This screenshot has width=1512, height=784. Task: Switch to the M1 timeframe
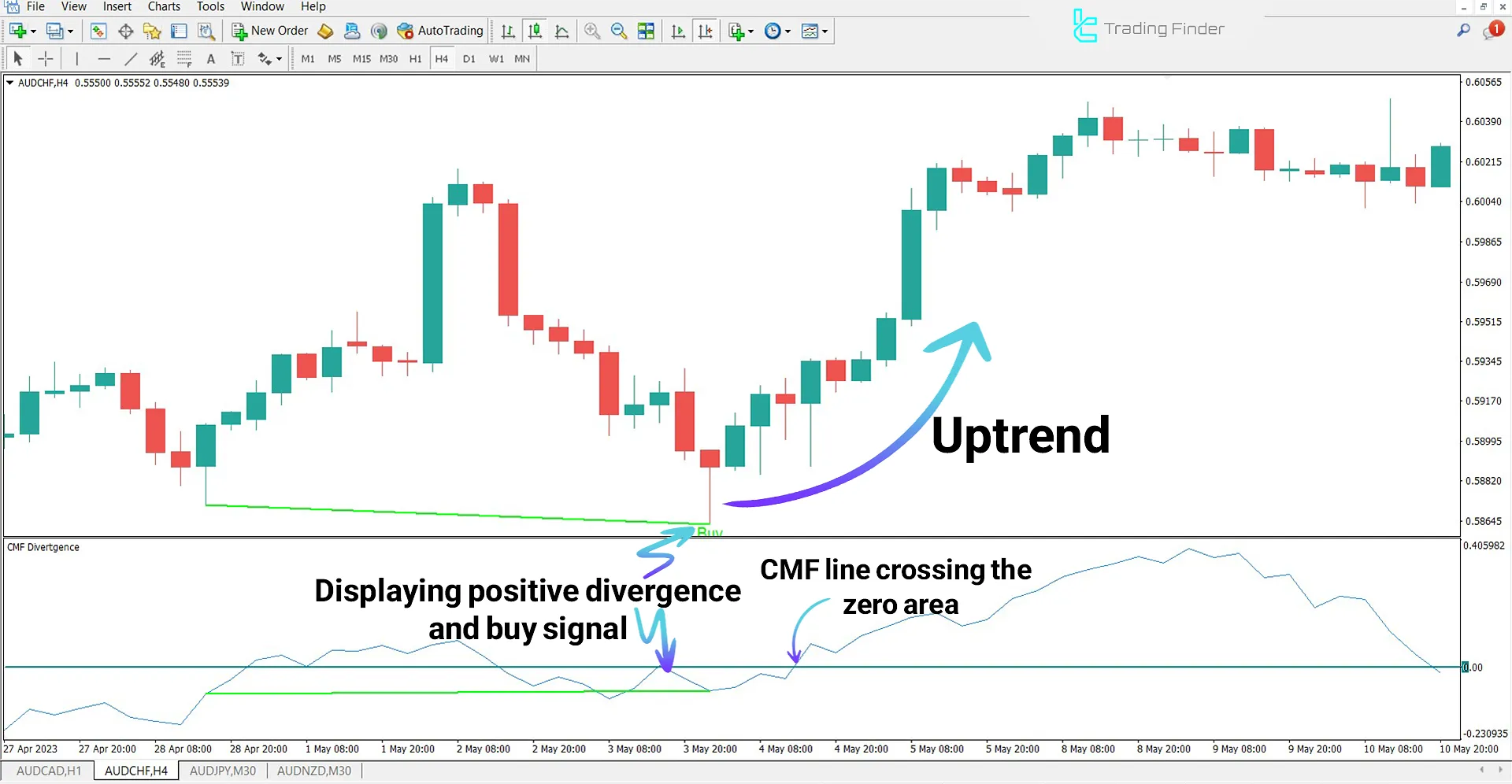(x=308, y=59)
